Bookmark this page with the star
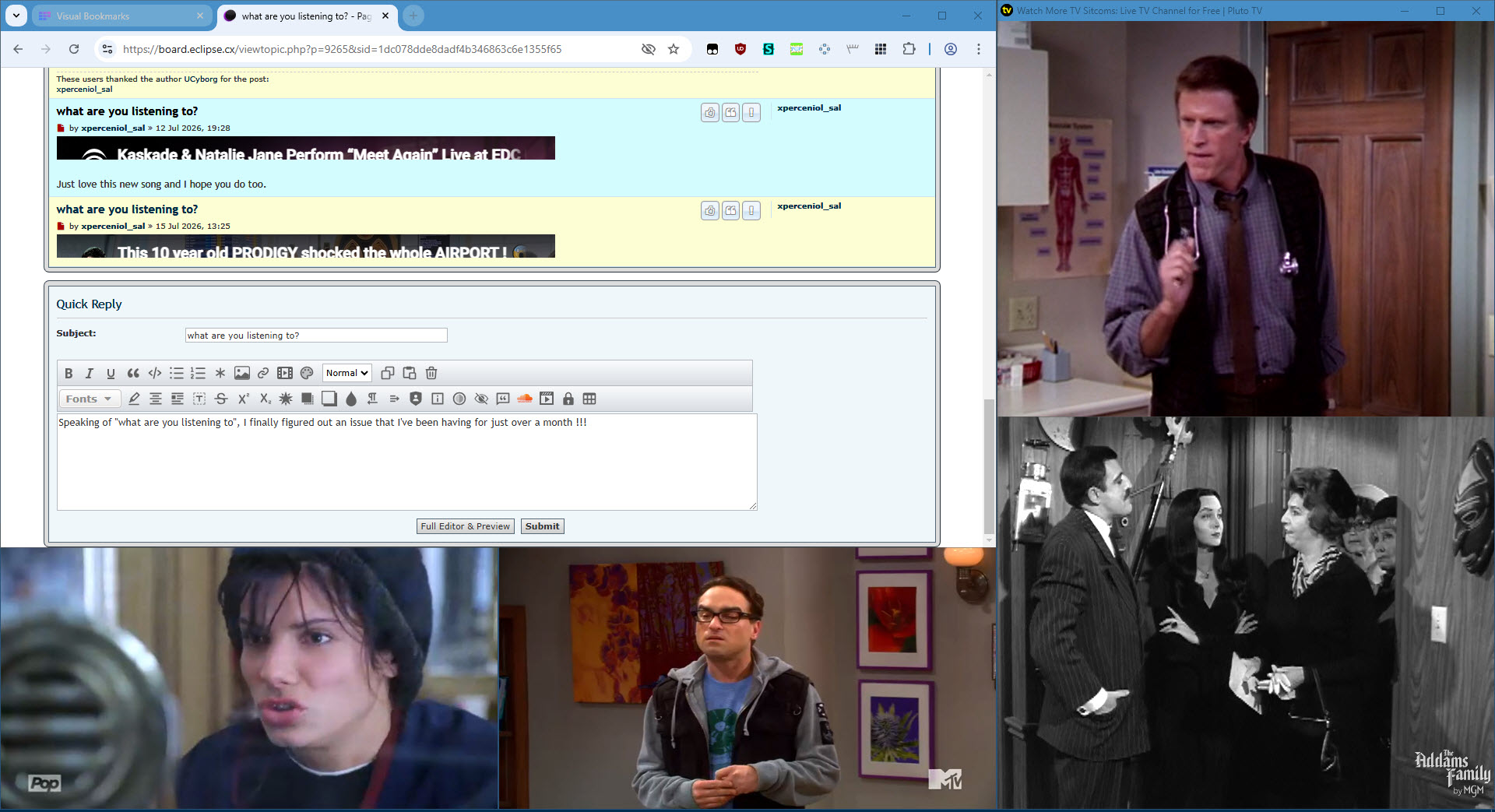Screen dimensions: 1495x812 click(x=674, y=49)
